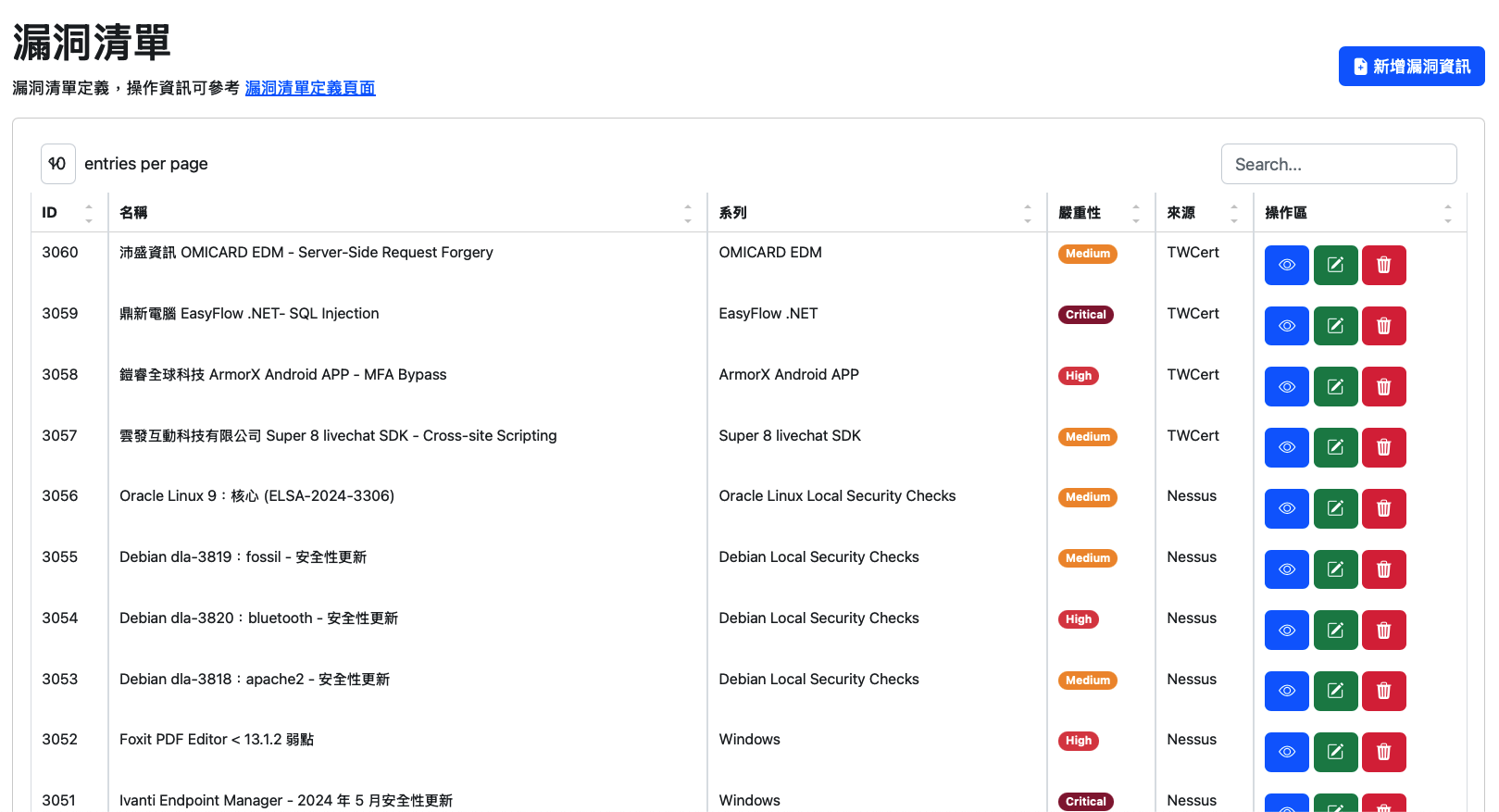Edit vulnerability 3055 entry
Screen dimensions: 1499x812
tap(1335, 569)
